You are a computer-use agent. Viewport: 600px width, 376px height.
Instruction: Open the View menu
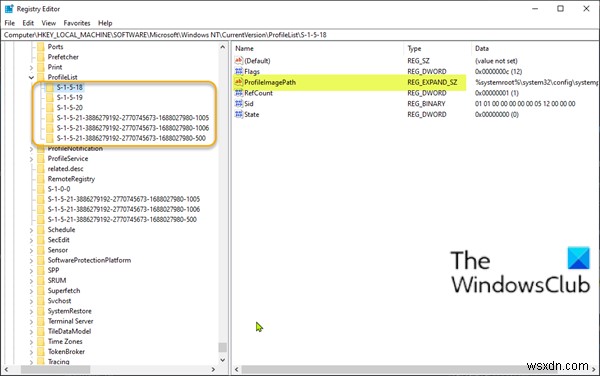click(x=49, y=23)
